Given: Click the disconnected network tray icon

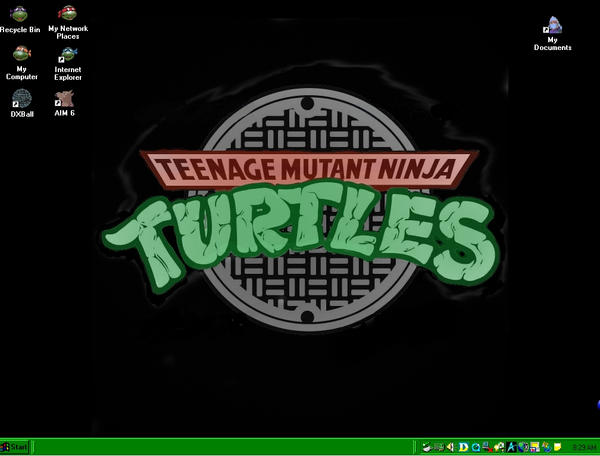Looking at the screenshot, I should [x=488, y=447].
